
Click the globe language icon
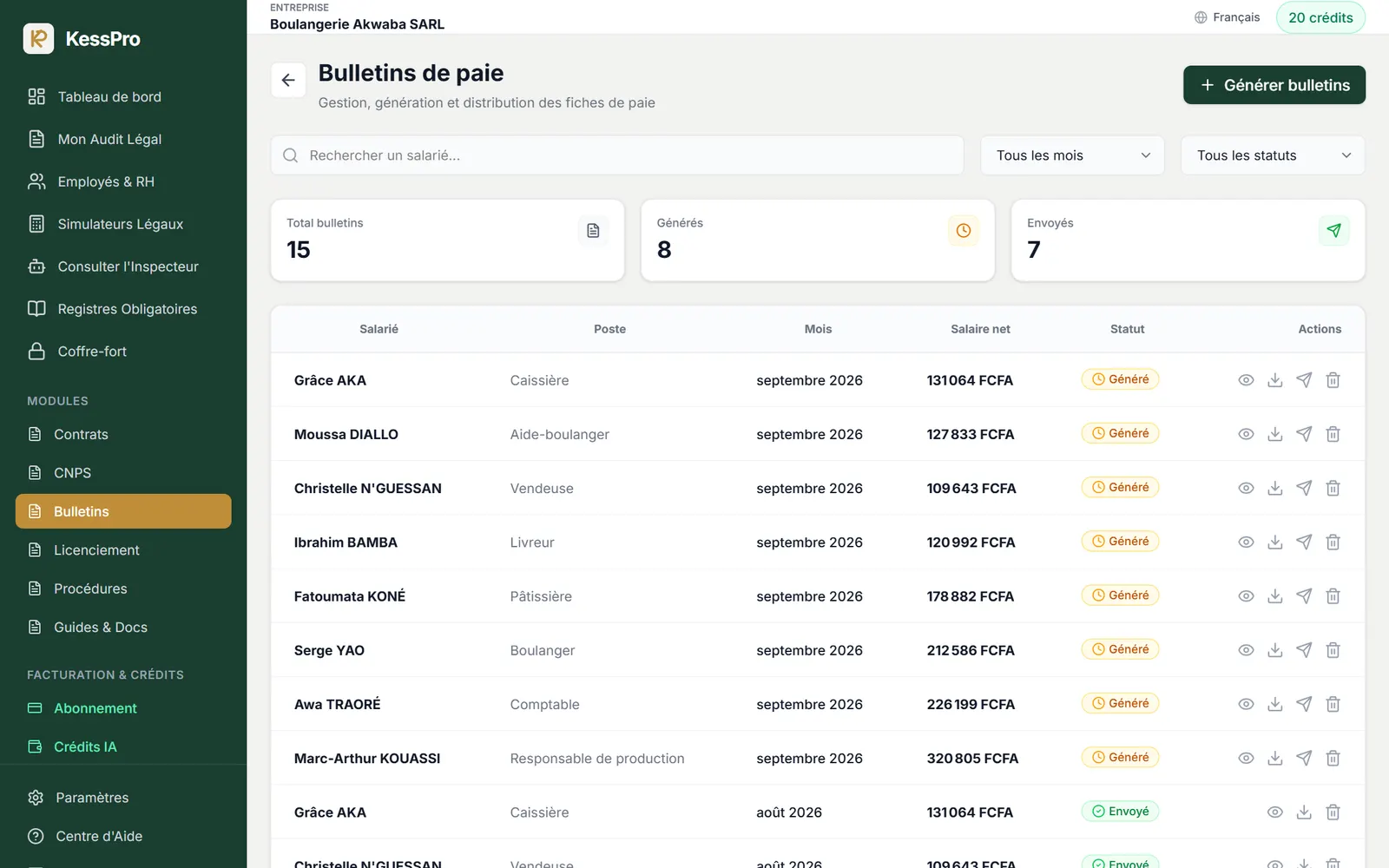point(1201,17)
